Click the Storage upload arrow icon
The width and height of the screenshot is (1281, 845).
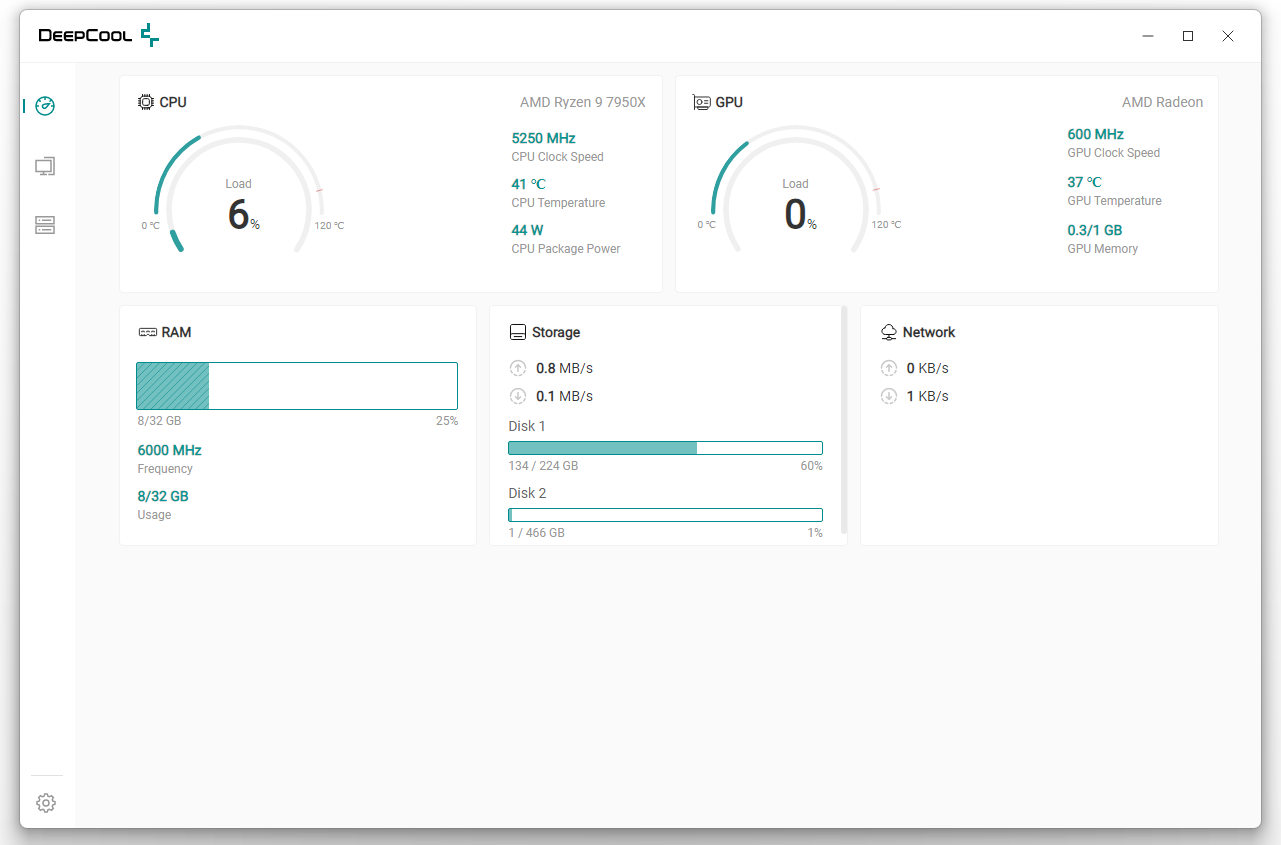[x=517, y=368]
